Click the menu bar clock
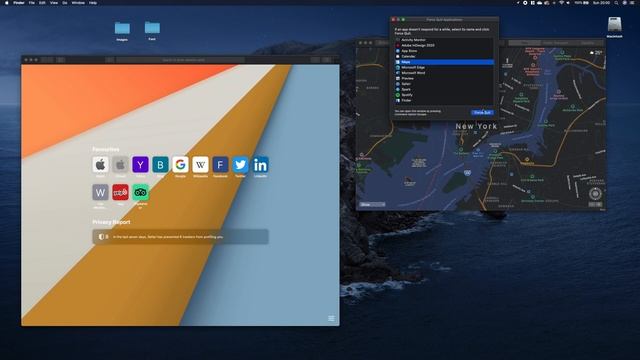 point(601,3)
